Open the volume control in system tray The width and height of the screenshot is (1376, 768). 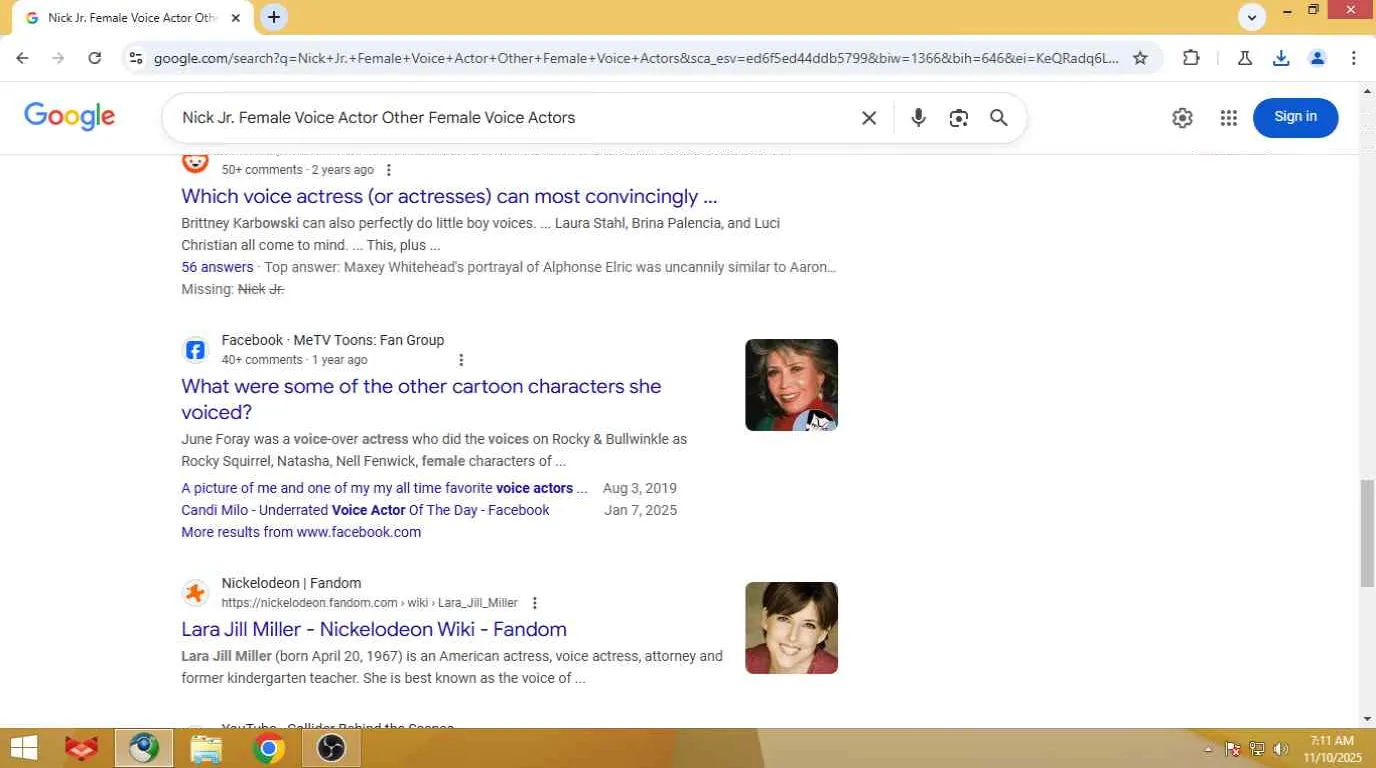pos(1281,749)
